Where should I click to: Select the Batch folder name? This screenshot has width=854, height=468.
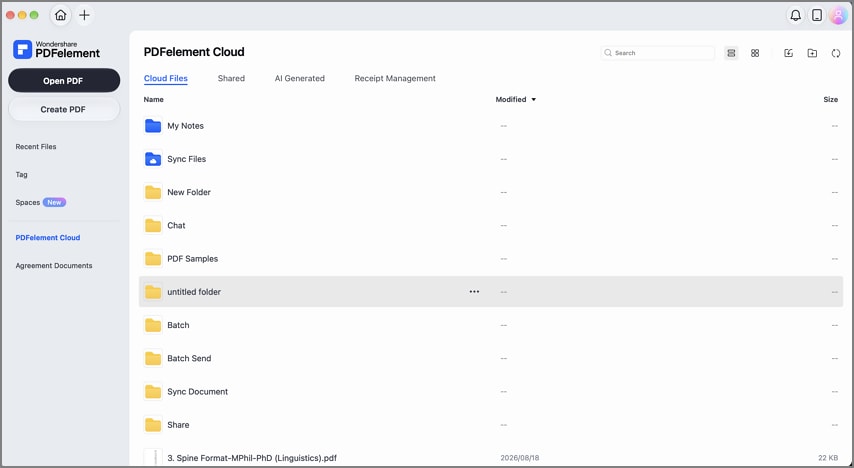click(x=178, y=325)
